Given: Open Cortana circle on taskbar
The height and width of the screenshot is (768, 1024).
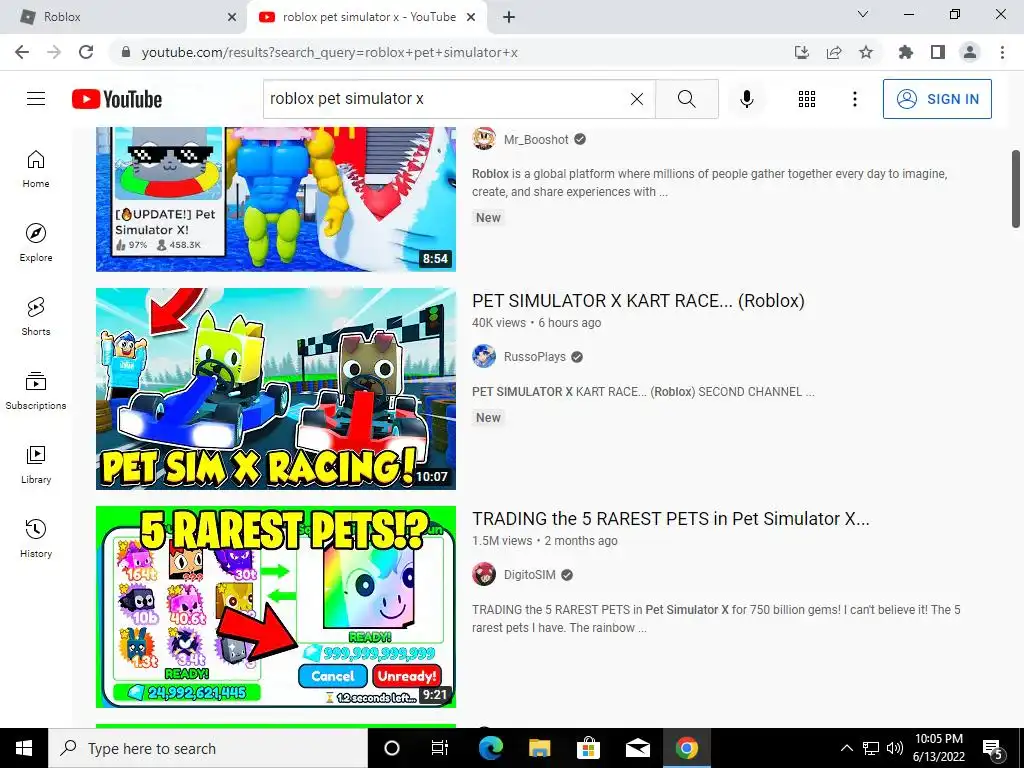Looking at the screenshot, I should [392, 748].
